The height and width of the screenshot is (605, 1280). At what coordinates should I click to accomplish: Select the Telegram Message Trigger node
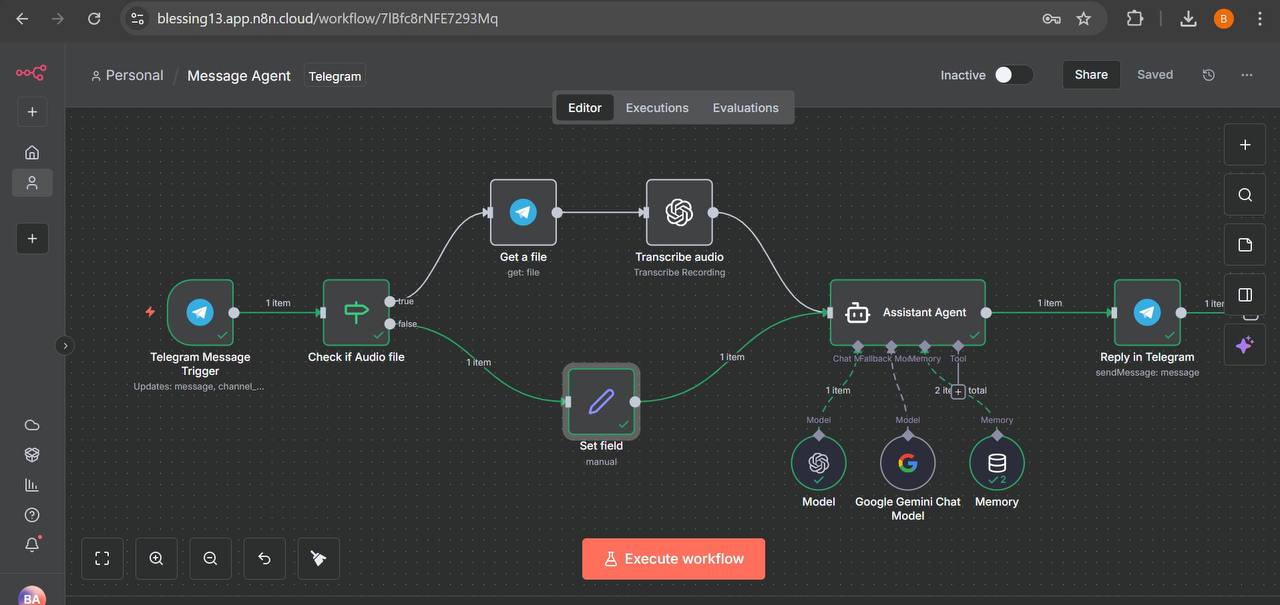(200, 312)
